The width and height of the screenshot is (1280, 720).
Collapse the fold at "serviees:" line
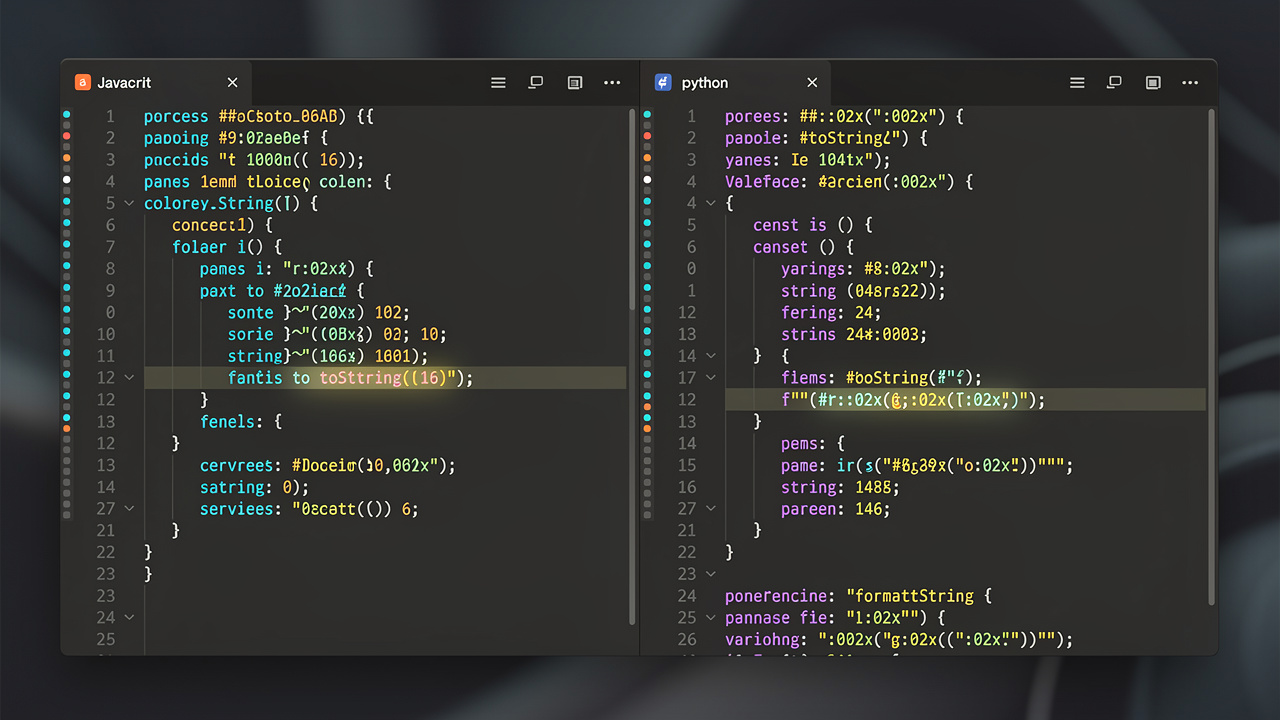coord(128,509)
